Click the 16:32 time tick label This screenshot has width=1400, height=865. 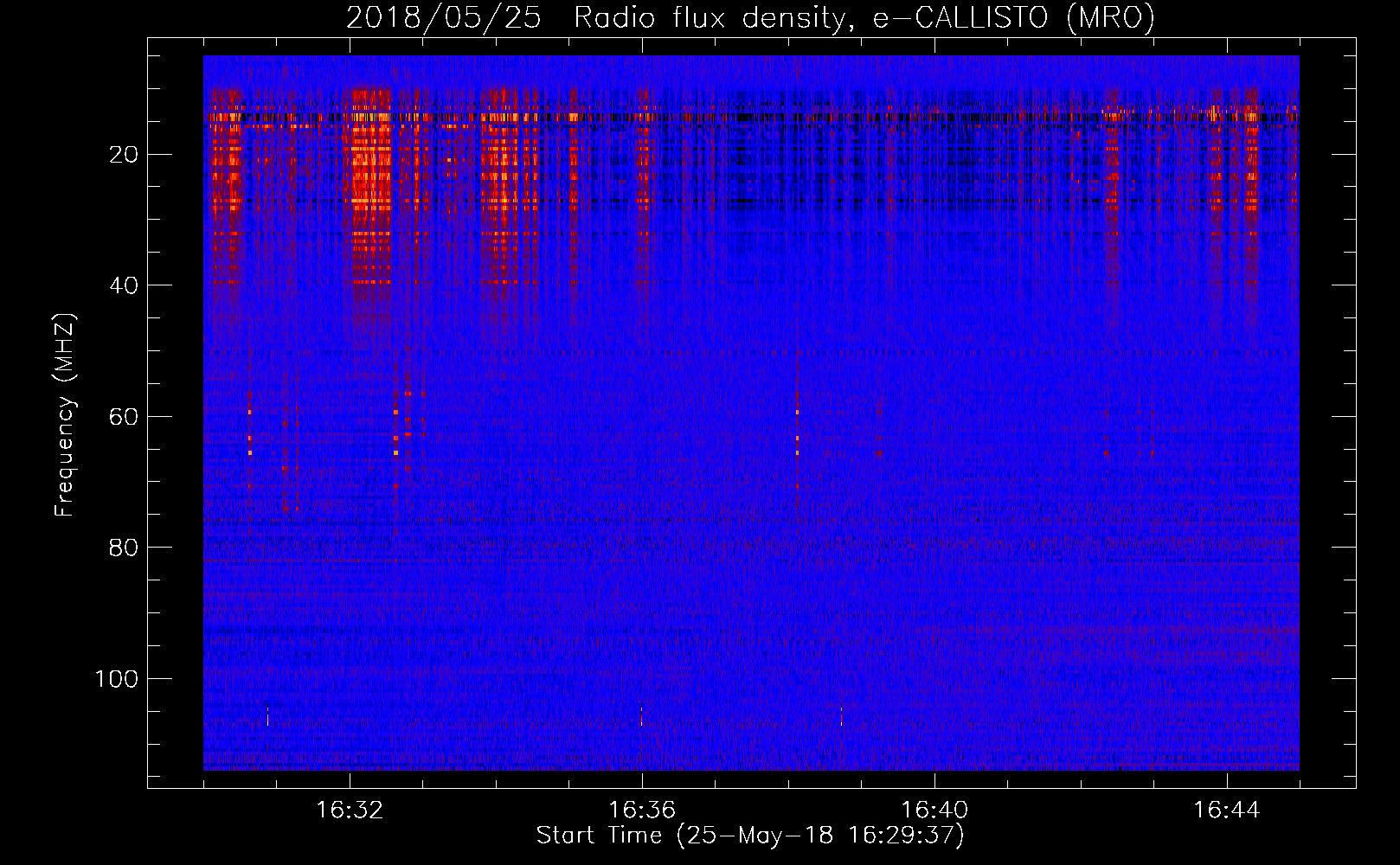click(350, 811)
